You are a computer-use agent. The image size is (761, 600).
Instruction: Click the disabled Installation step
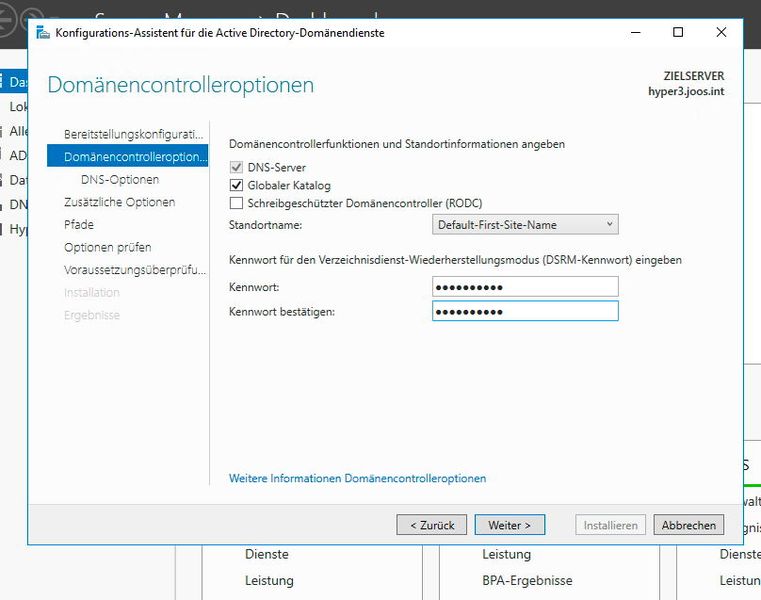(91, 293)
